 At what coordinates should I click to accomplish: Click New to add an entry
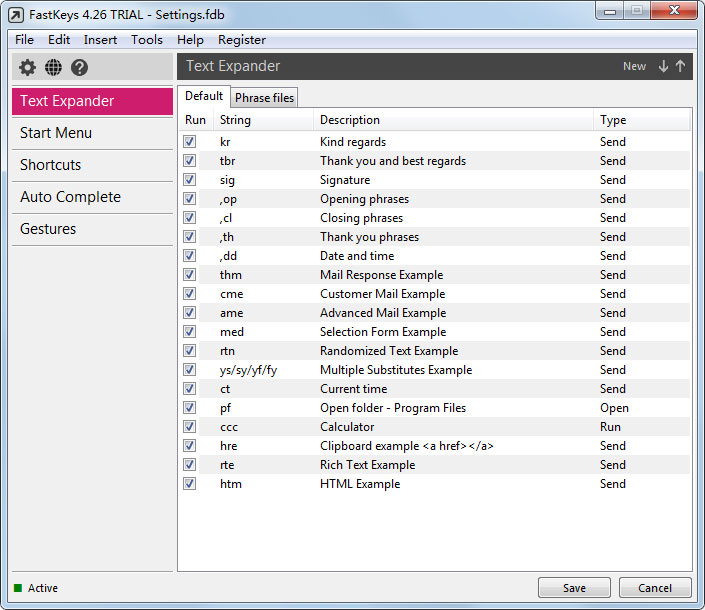pyautogui.click(x=634, y=66)
